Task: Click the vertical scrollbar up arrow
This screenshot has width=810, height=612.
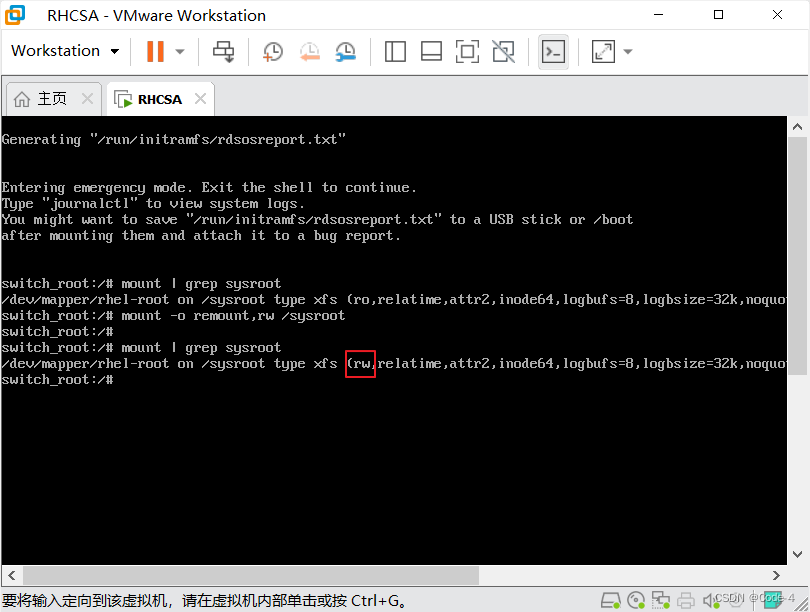Action: pyautogui.click(x=797, y=127)
